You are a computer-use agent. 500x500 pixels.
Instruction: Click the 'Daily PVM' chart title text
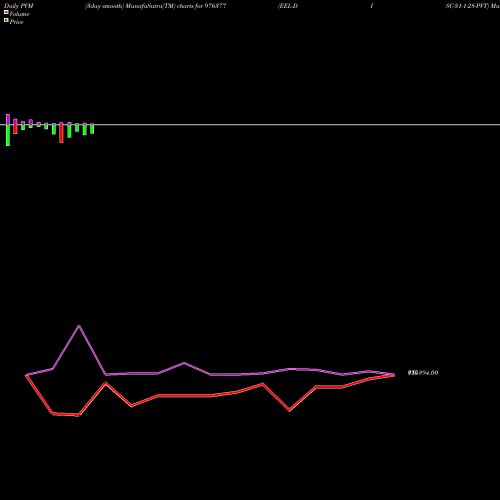[19, 6]
